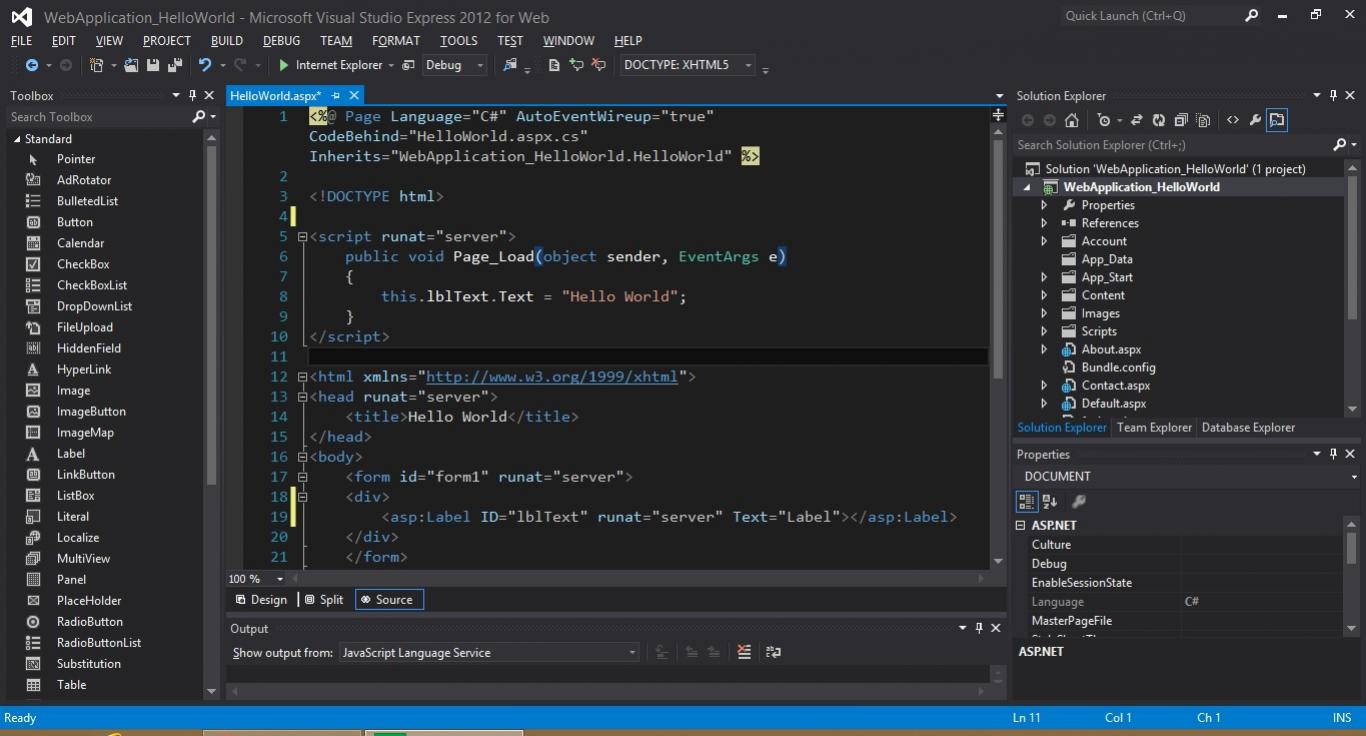Click the Home icon in Solution Explorer
The height and width of the screenshot is (736, 1366).
click(1071, 120)
